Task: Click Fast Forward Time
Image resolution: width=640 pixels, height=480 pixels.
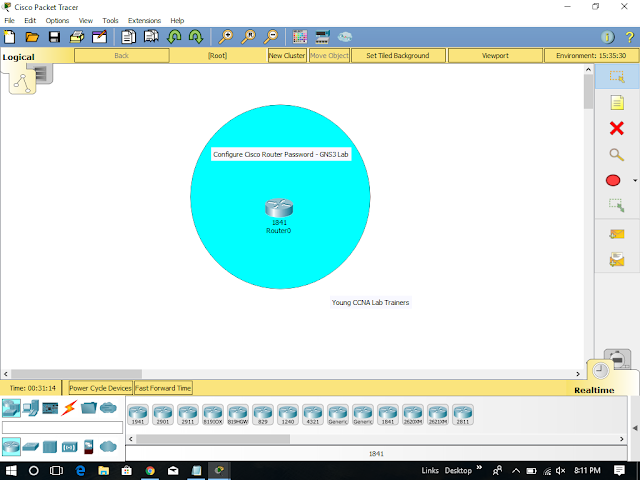Action: (x=163, y=388)
